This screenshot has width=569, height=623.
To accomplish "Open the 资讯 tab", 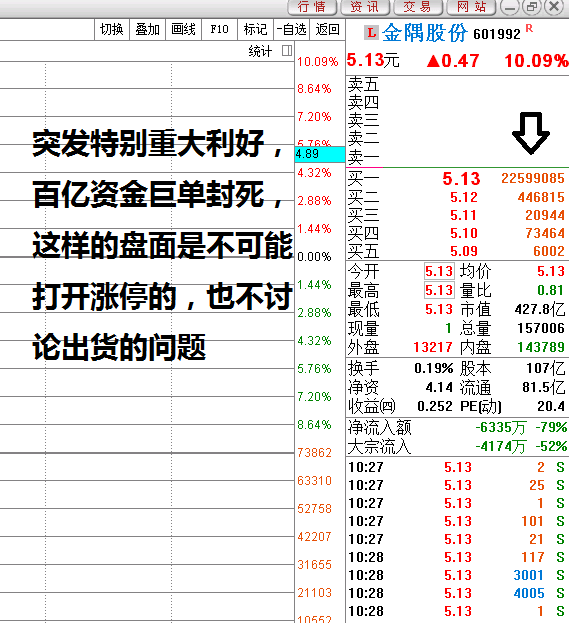I will click(365, 7).
